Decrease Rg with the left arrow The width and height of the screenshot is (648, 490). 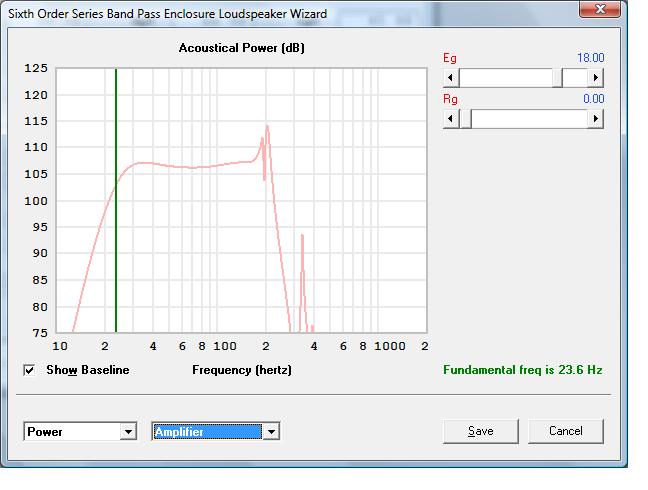tap(451, 119)
